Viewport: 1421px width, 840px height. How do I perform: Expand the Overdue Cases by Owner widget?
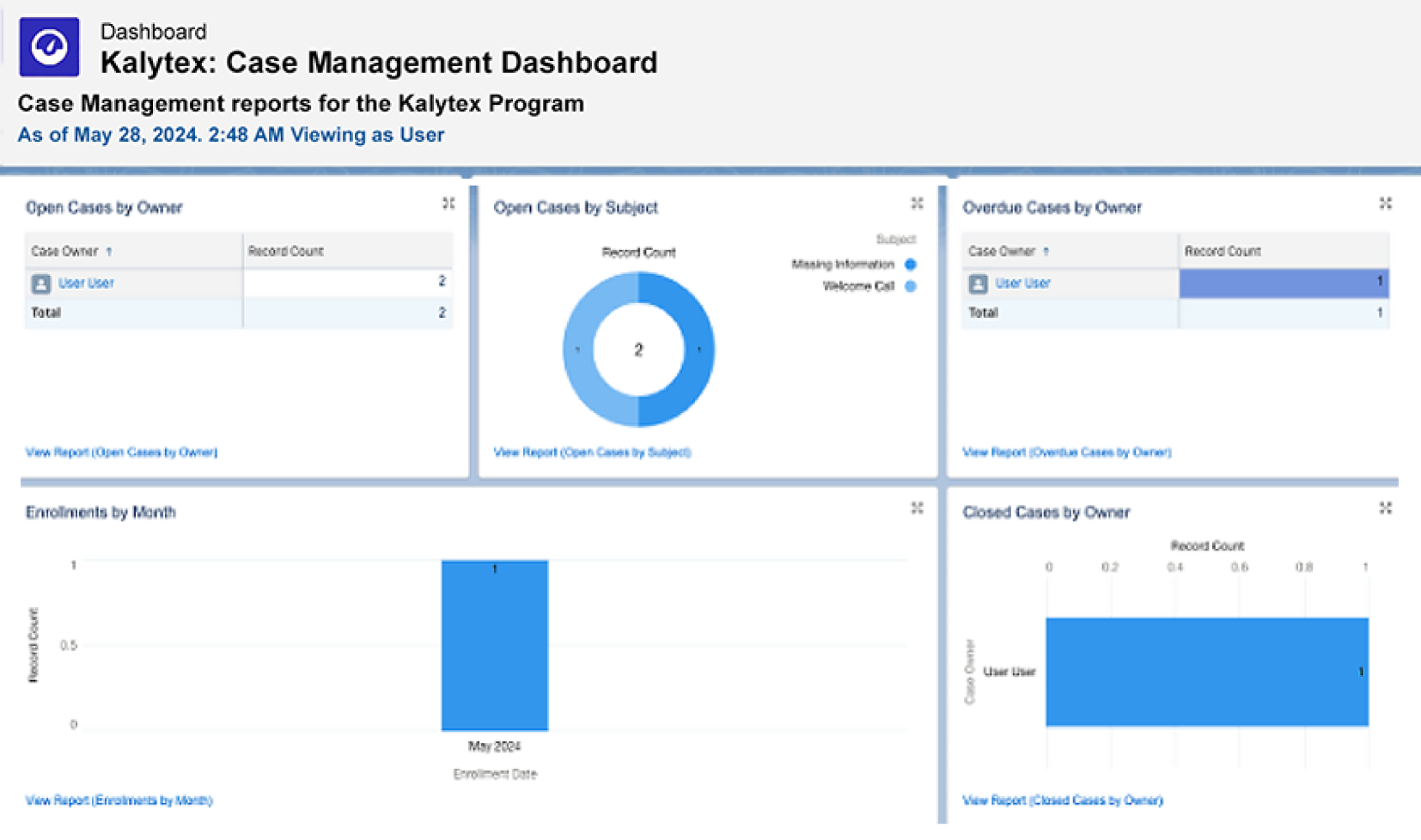pyautogui.click(x=1385, y=204)
